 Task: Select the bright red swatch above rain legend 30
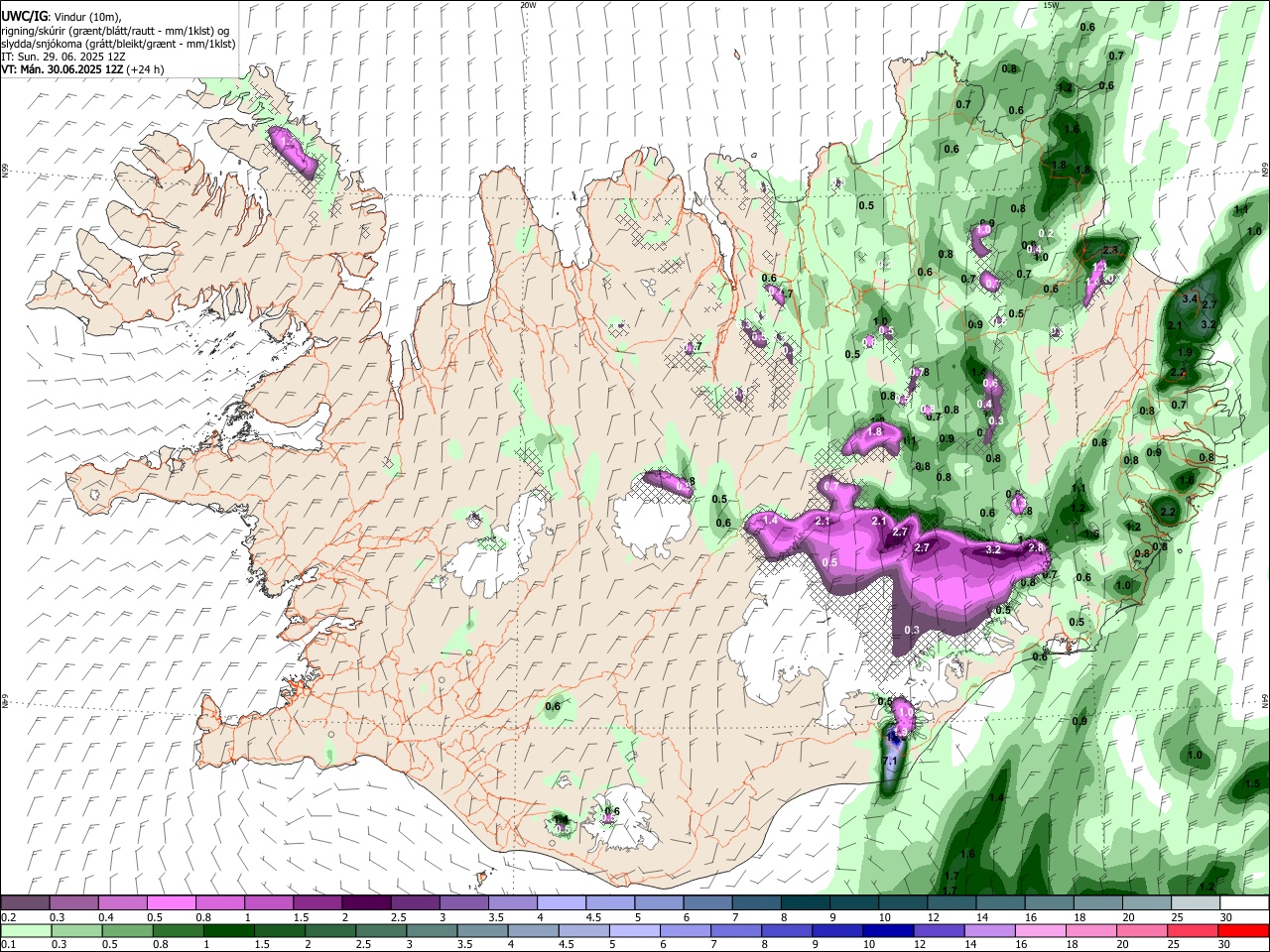(1242, 931)
